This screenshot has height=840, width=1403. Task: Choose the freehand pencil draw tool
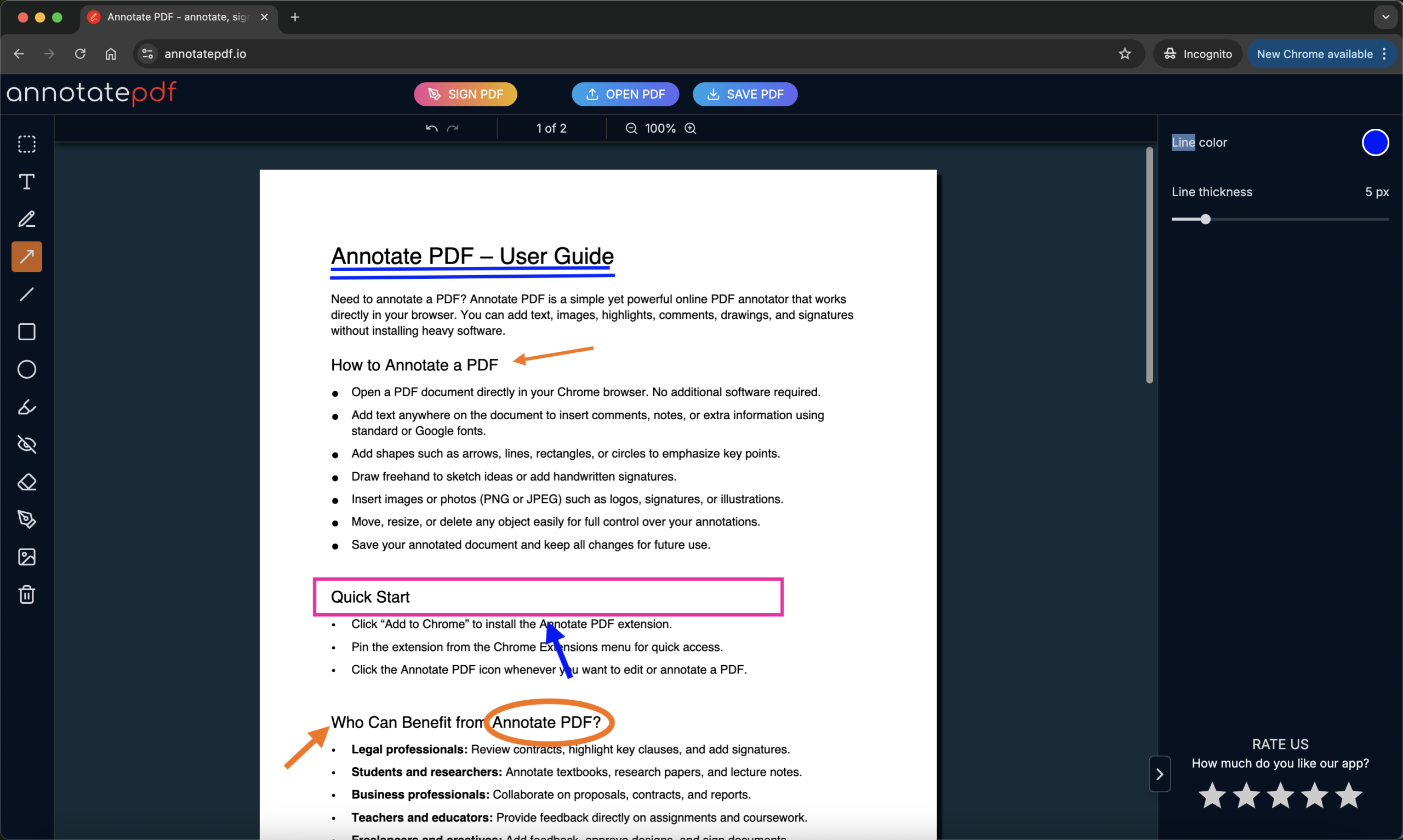pyautogui.click(x=27, y=219)
